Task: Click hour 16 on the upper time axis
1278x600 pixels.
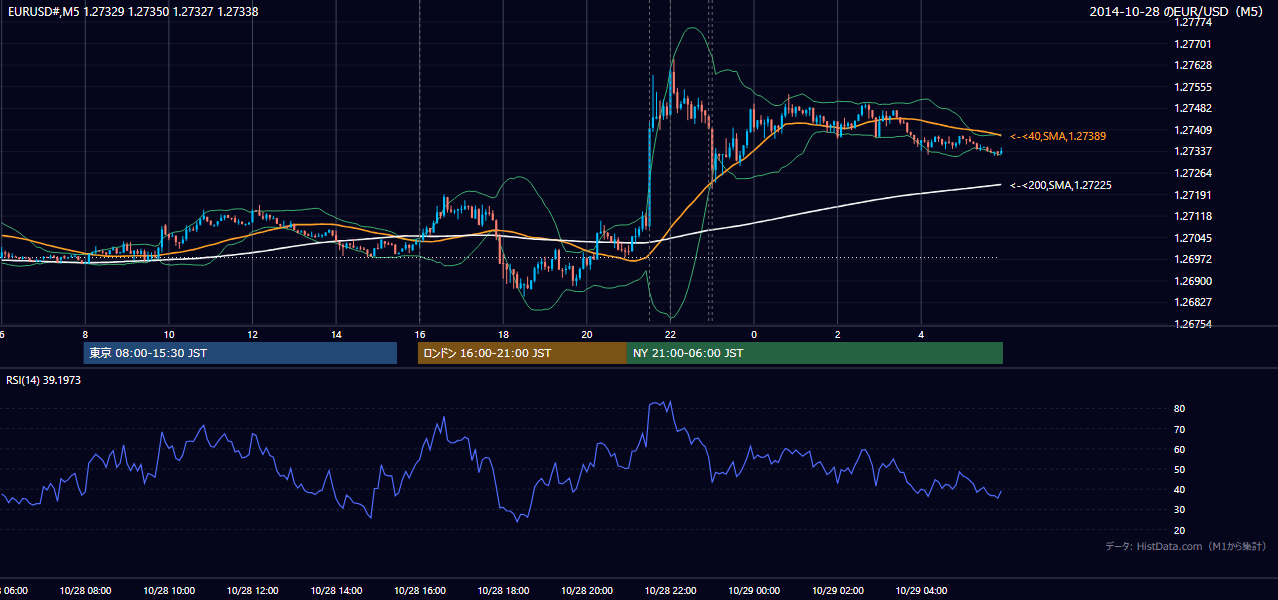Action: point(420,334)
